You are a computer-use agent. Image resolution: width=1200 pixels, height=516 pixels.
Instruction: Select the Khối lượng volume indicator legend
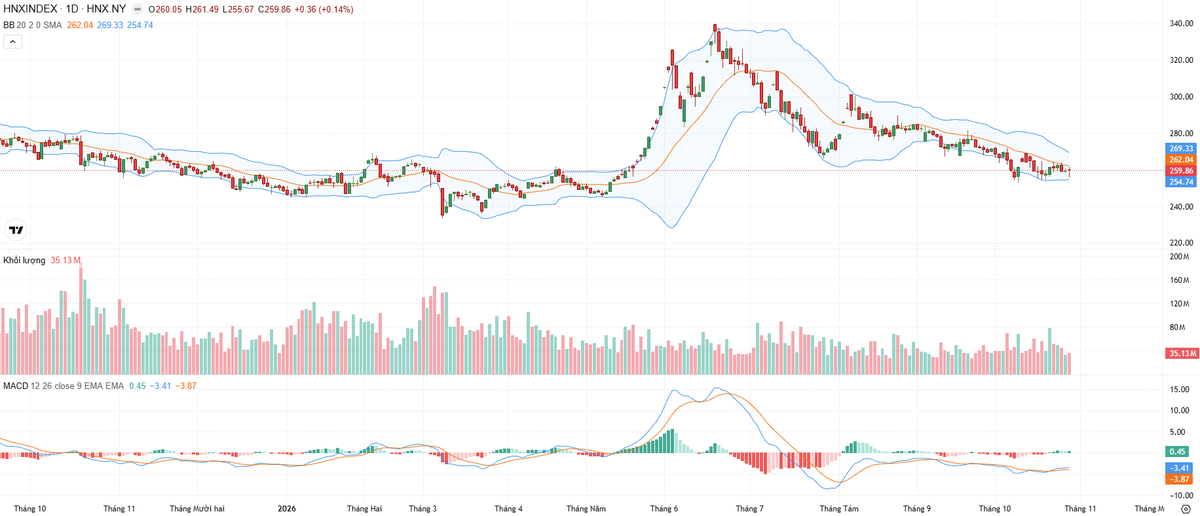click(x=25, y=260)
